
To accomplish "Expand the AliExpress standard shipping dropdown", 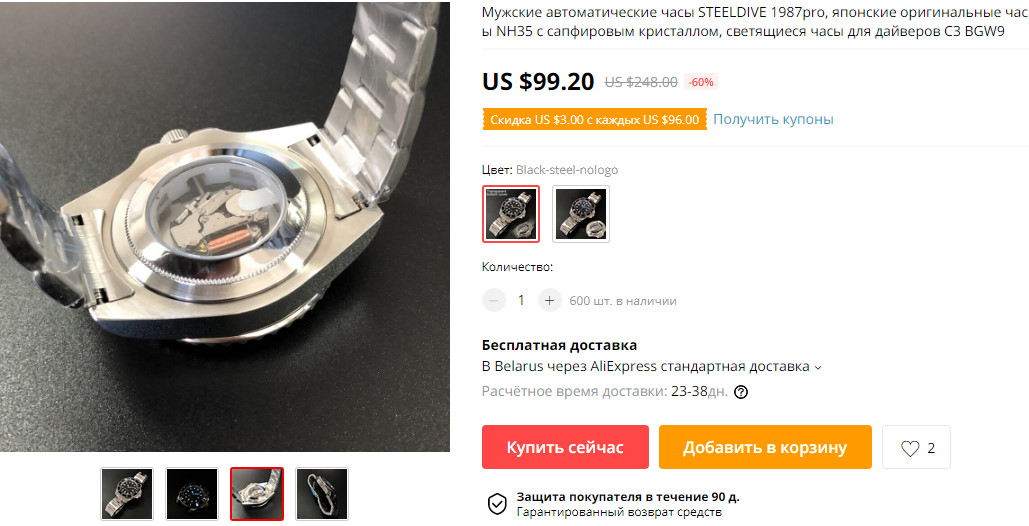I will [x=818, y=367].
